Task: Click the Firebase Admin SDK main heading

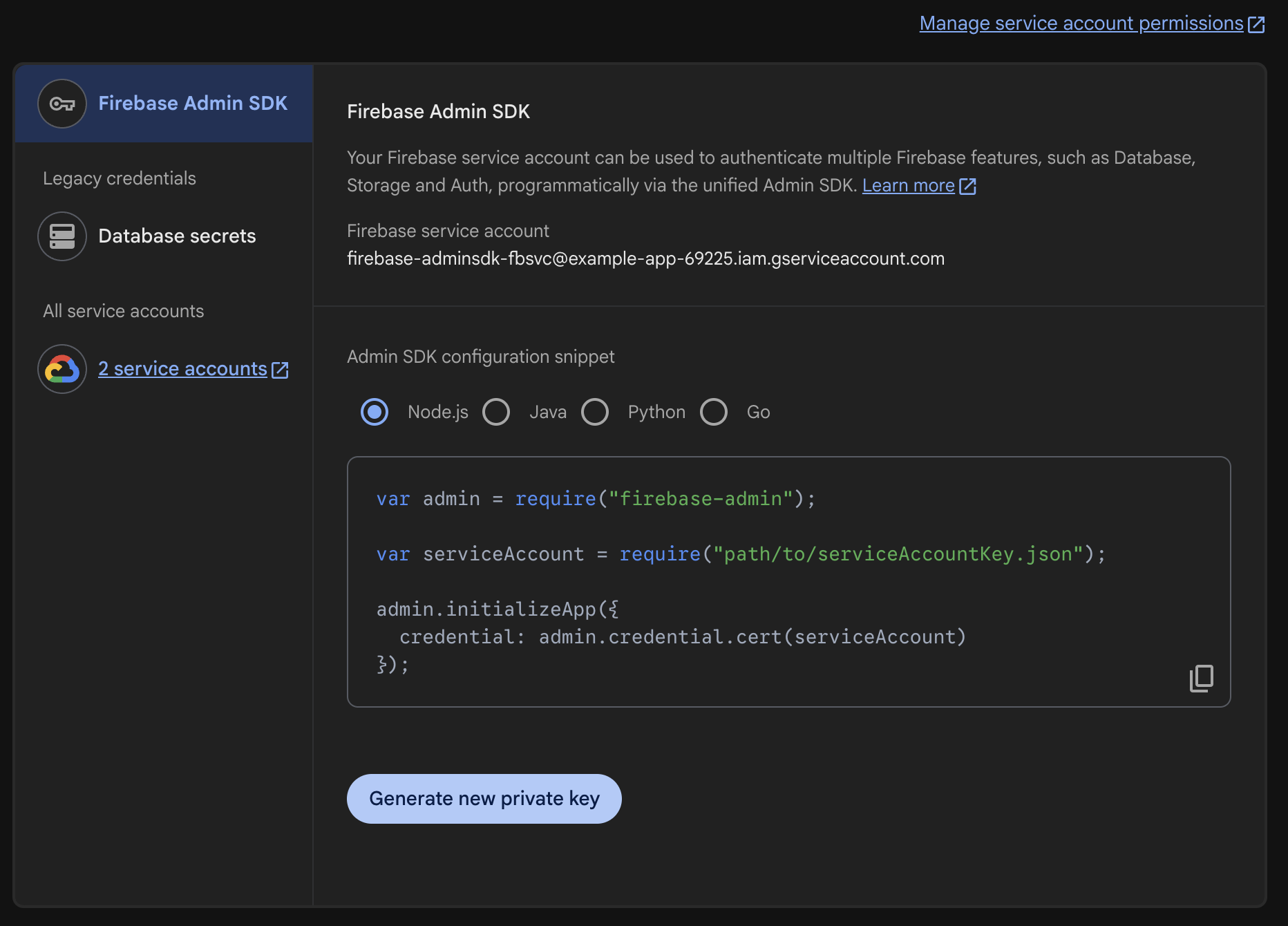Action: [x=438, y=111]
